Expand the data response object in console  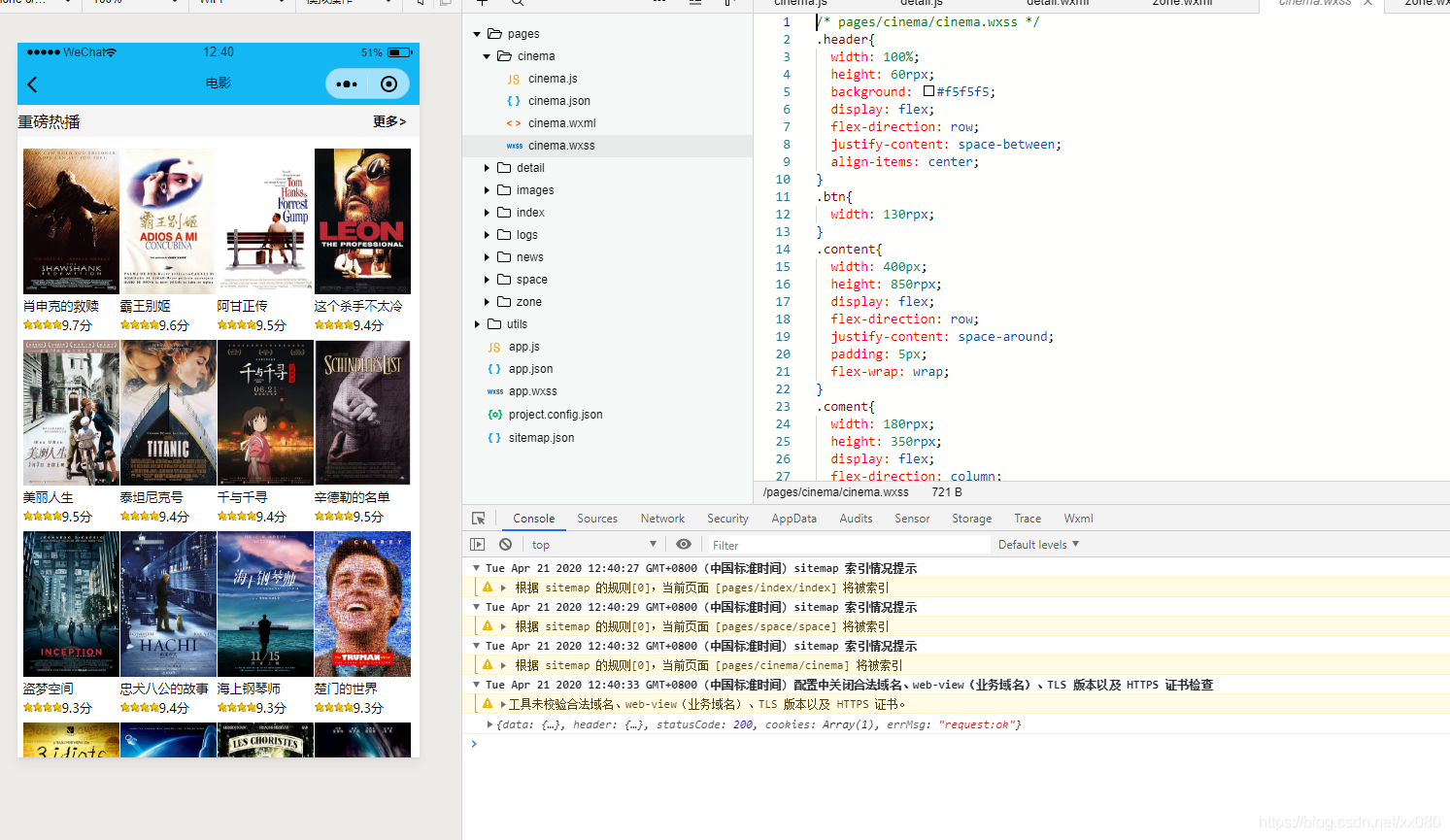click(489, 724)
